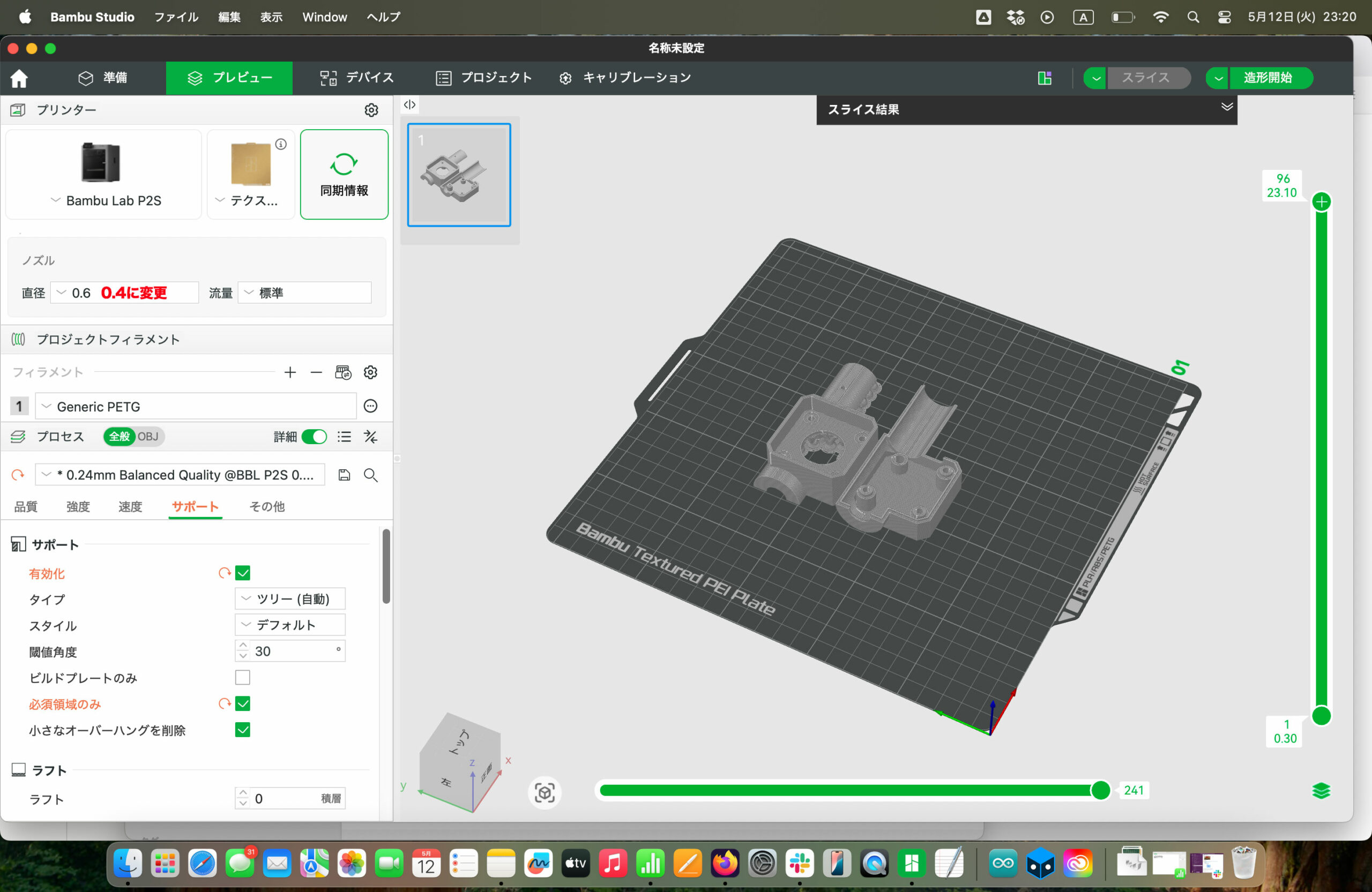Viewport: 1372px width, 892px height.
Task: Reset view with the perspective cube icon
Action: [x=545, y=792]
